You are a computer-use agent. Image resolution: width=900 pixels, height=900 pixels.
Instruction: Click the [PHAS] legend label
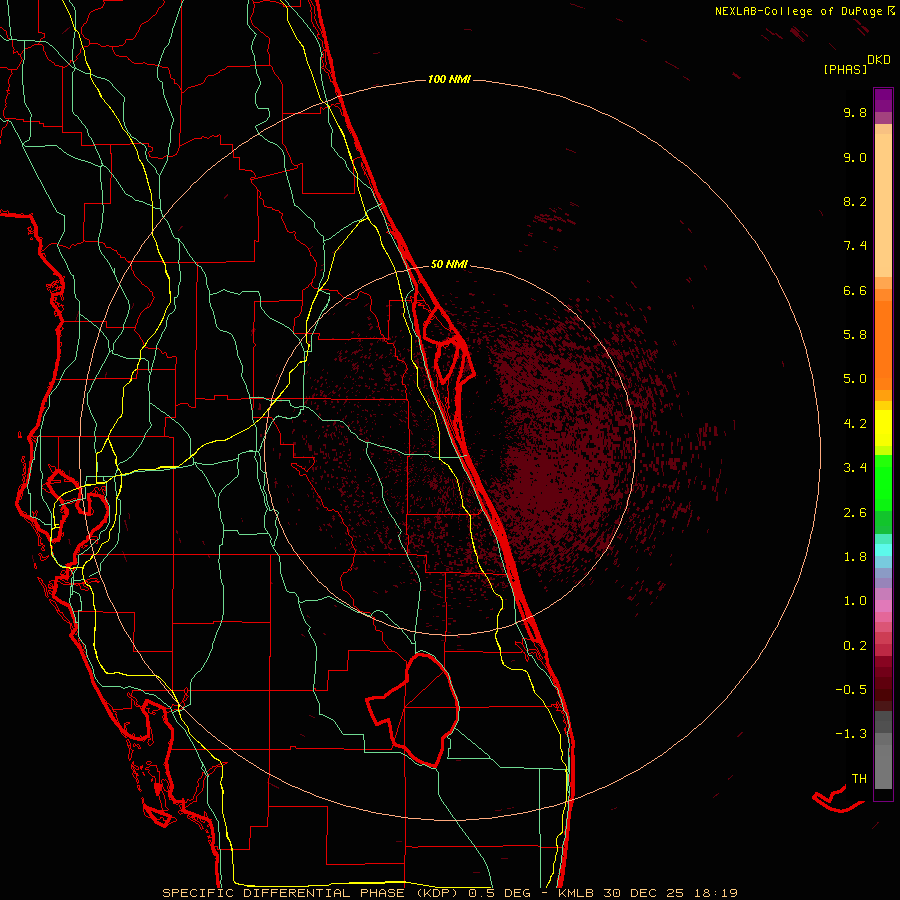click(x=845, y=69)
